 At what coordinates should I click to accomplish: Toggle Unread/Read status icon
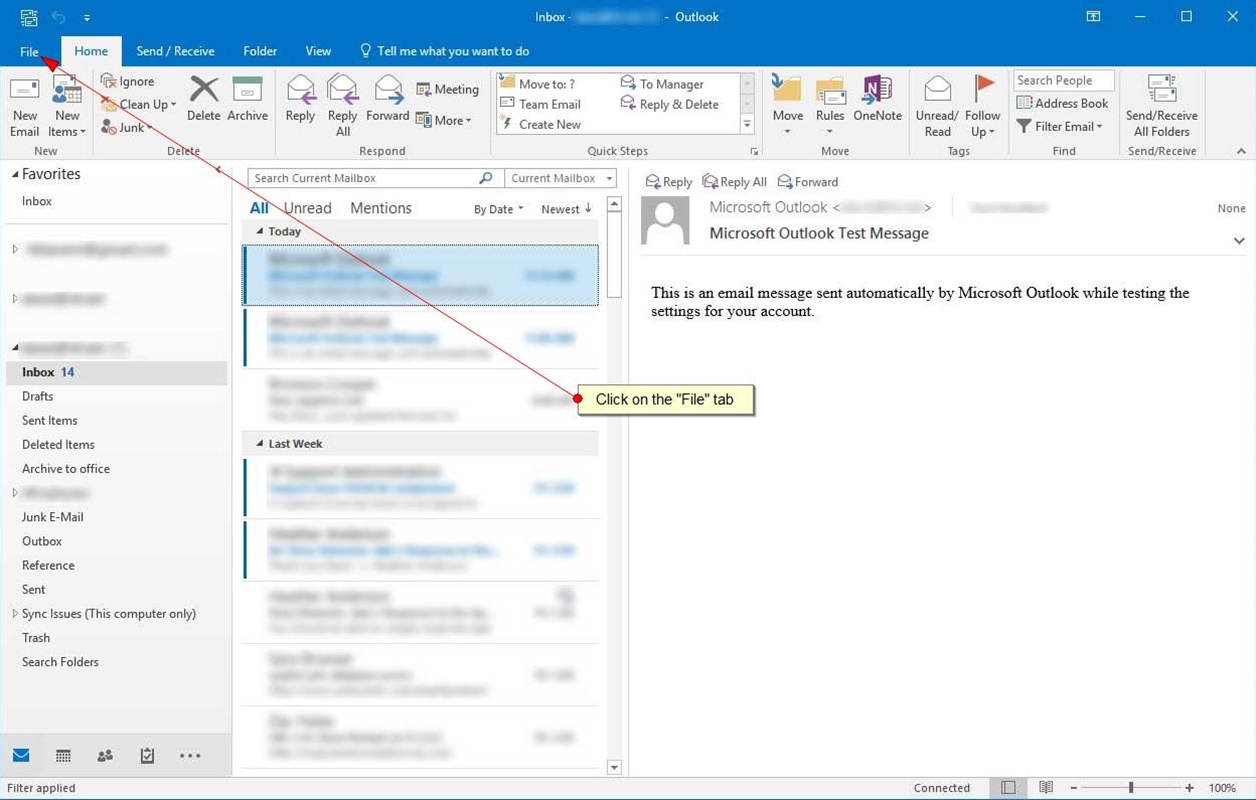(x=937, y=90)
